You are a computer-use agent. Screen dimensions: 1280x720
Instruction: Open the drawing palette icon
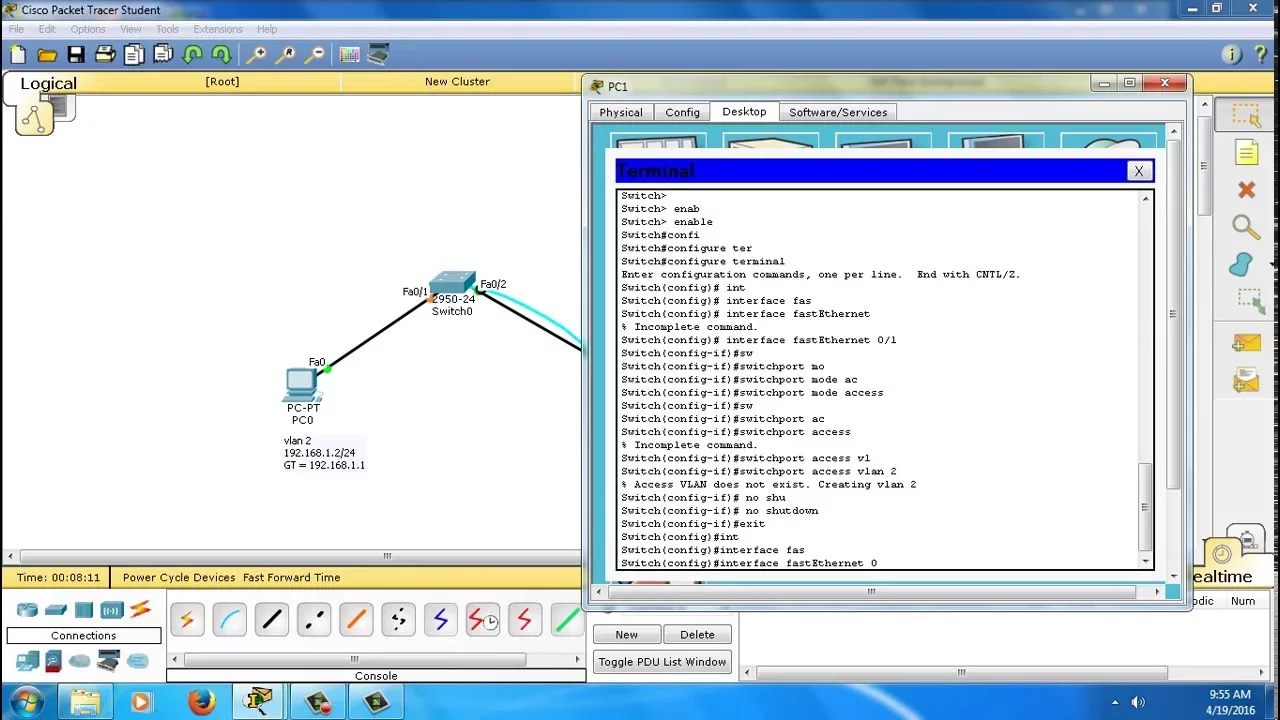point(349,55)
